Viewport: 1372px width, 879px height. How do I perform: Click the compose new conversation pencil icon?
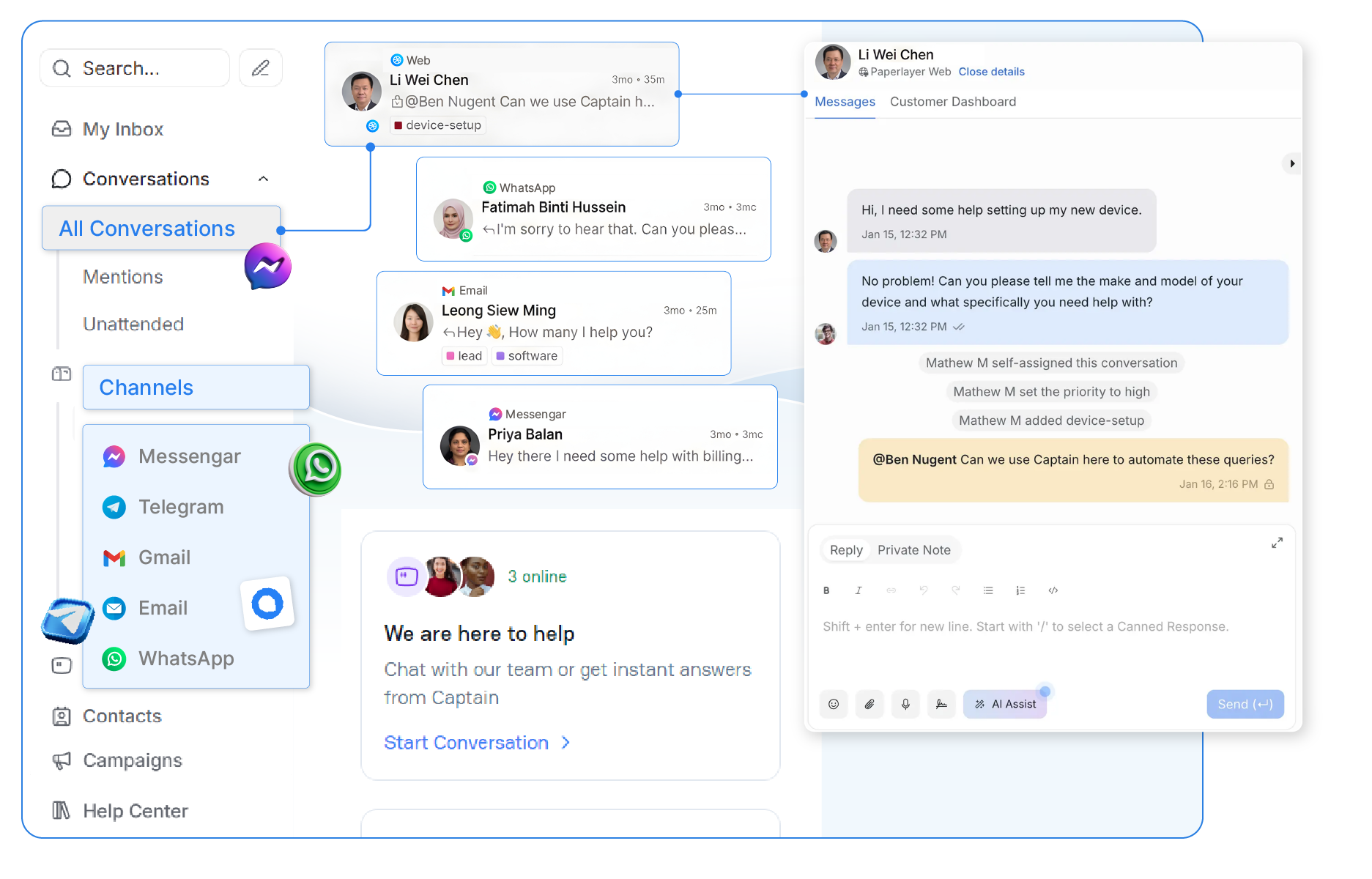[x=261, y=68]
